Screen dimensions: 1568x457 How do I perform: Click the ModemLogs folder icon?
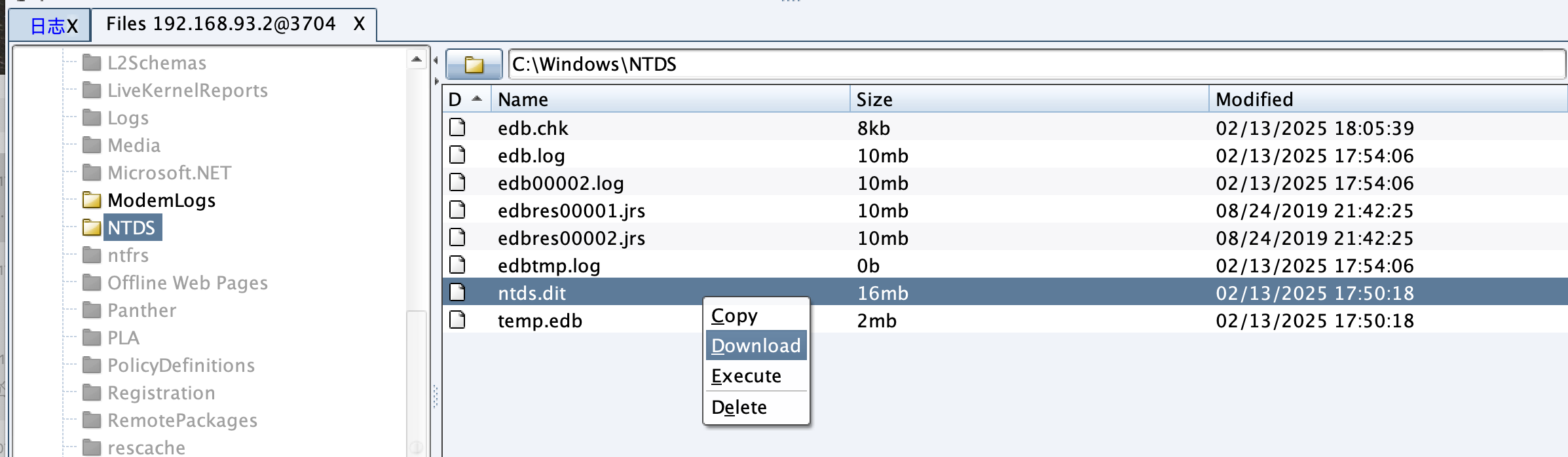point(92,200)
